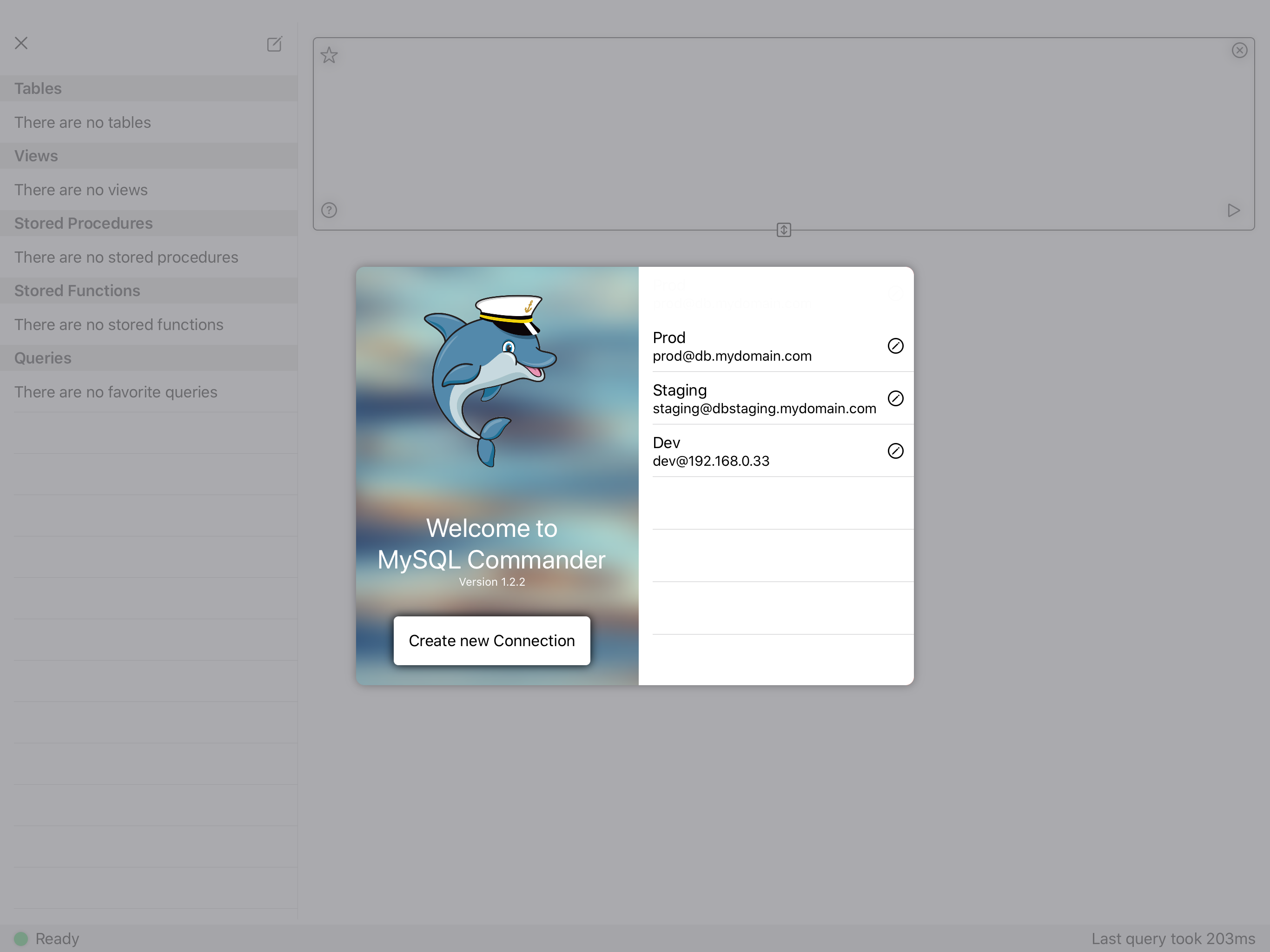1270x952 pixels.
Task: Run the query with the play icon
Action: [x=1233, y=210]
